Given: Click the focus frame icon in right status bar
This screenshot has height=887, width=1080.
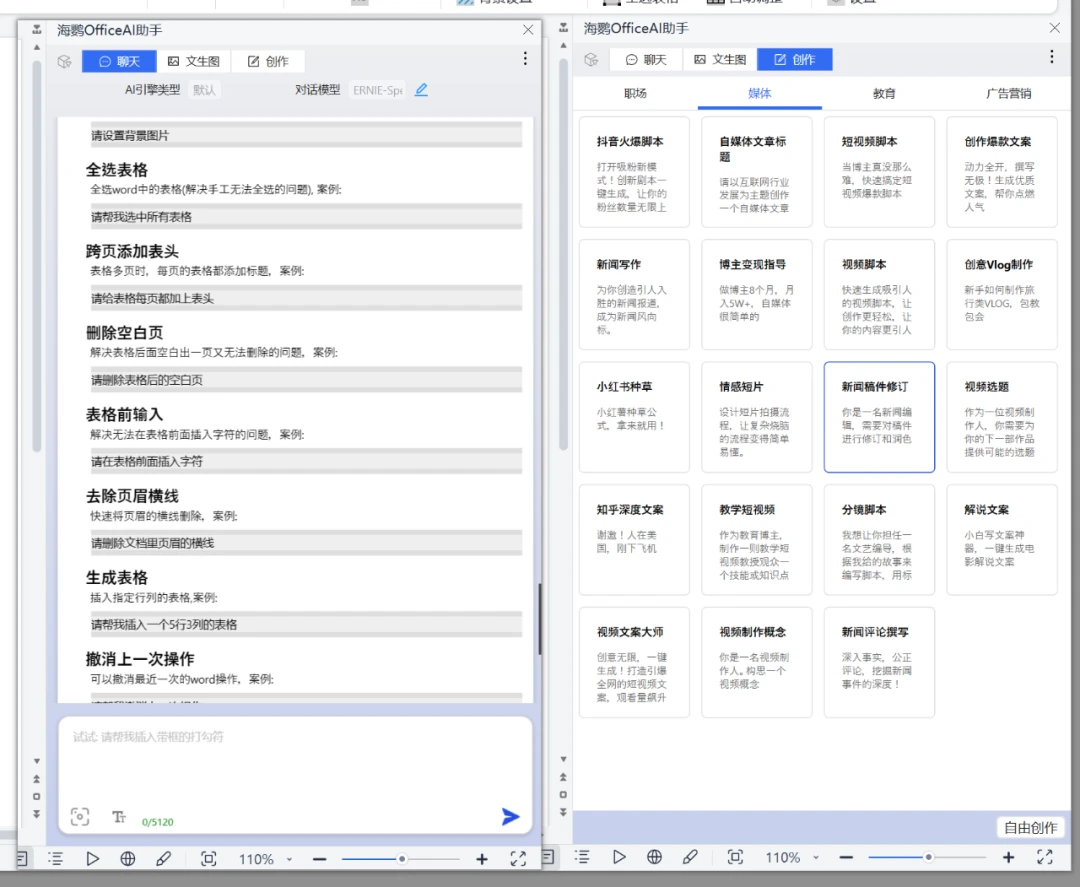Looking at the screenshot, I should click(x=735, y=857).
